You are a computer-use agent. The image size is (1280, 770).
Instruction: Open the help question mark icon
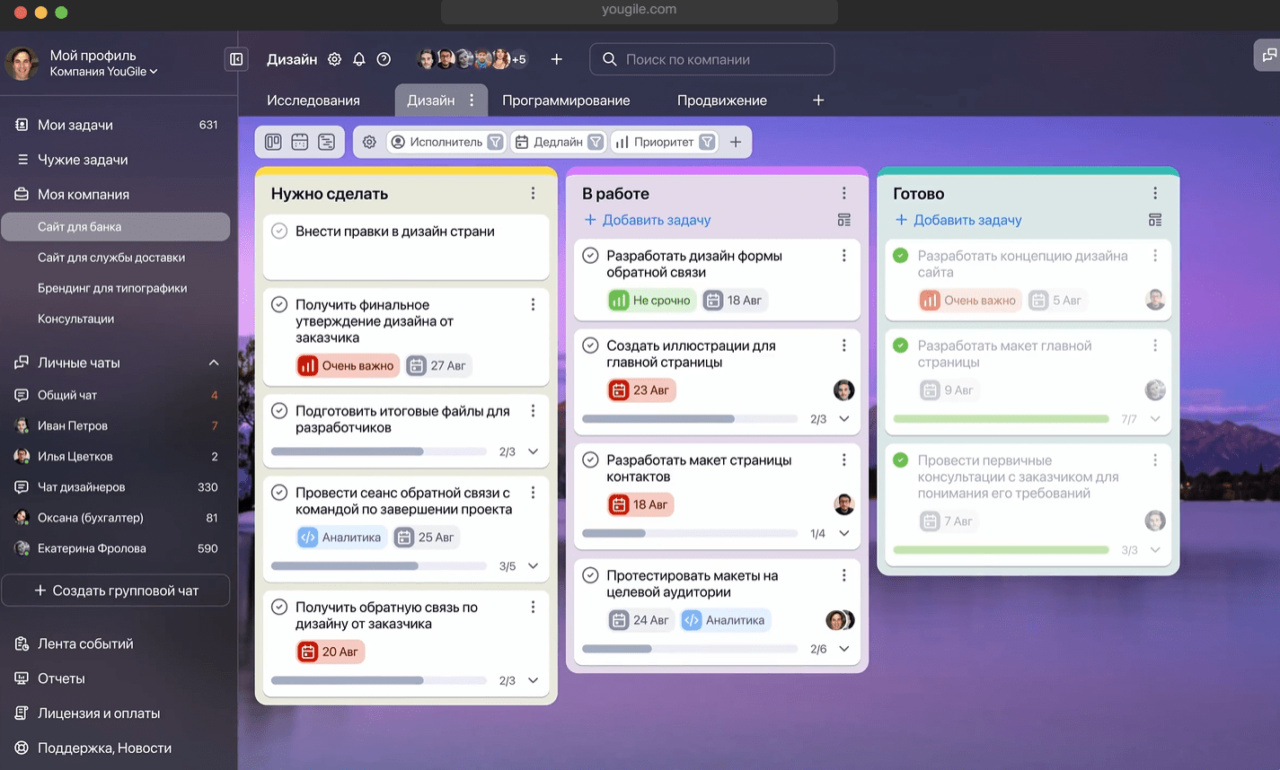pos(383,59)
